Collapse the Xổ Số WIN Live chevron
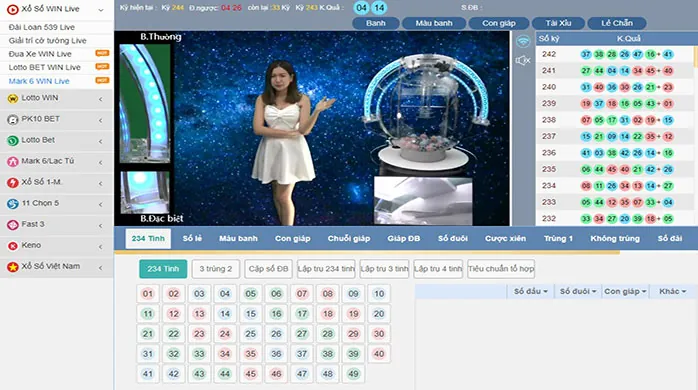The height and width of the screenshot is (390, 698). tap(101, 10)
